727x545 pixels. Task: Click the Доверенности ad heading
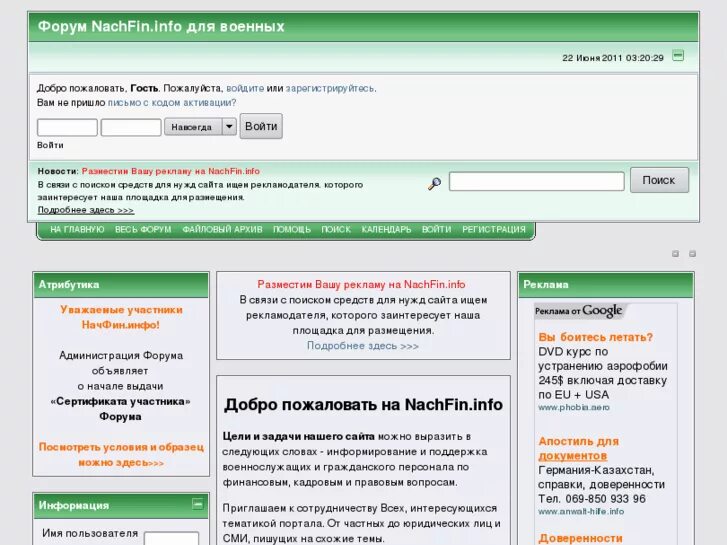tap(580, 538)
